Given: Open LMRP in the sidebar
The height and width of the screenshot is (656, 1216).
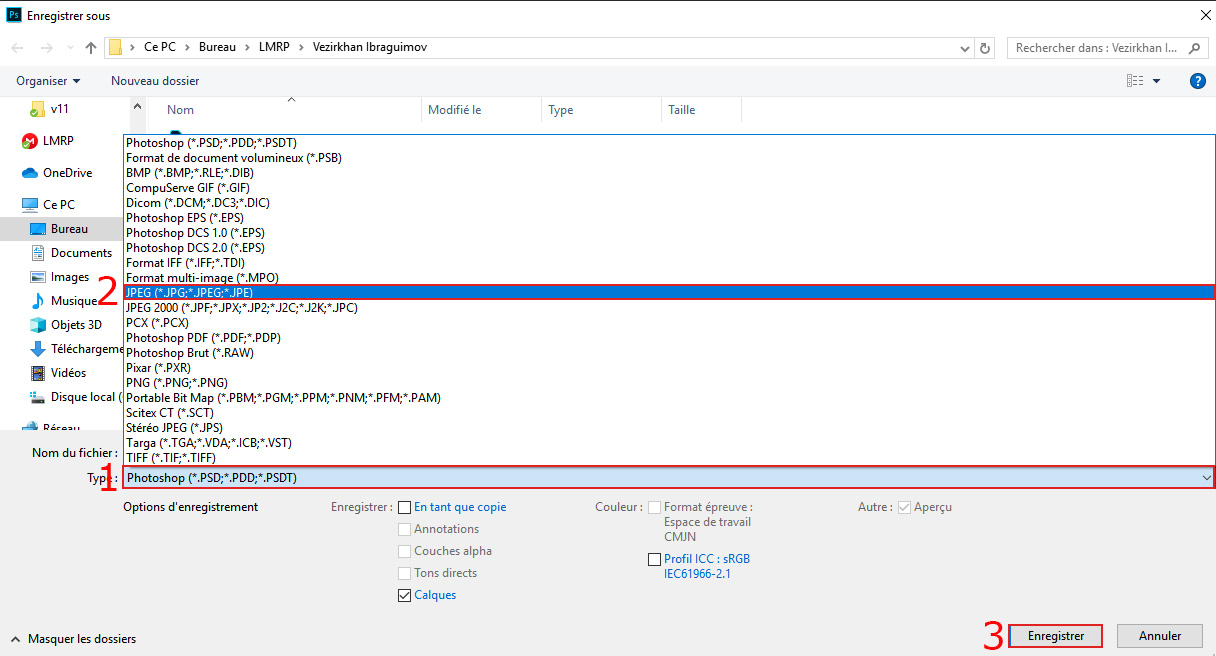Looking at the screenshot, I should (58, 141).
